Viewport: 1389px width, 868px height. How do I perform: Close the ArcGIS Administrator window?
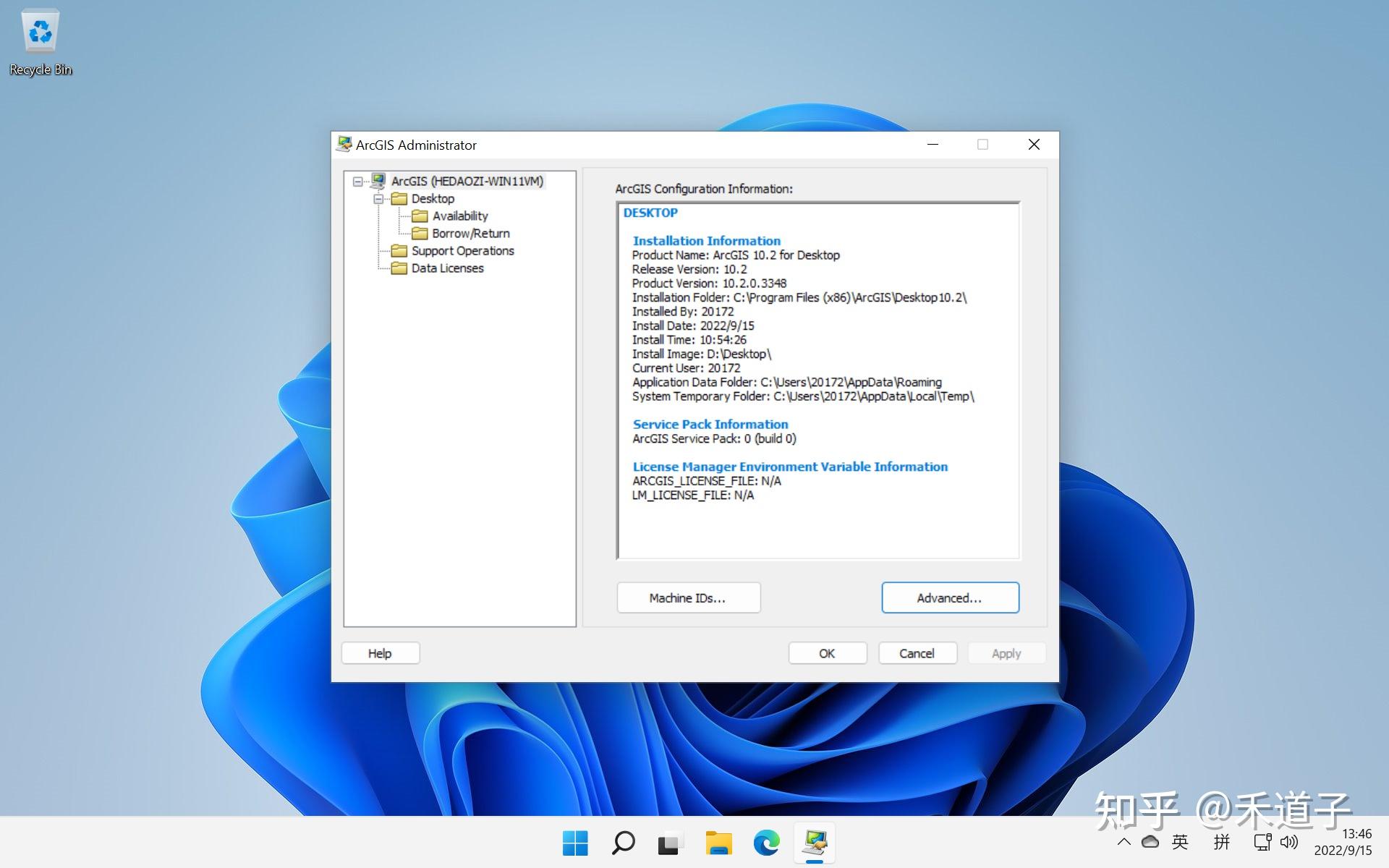point(1035,145)
